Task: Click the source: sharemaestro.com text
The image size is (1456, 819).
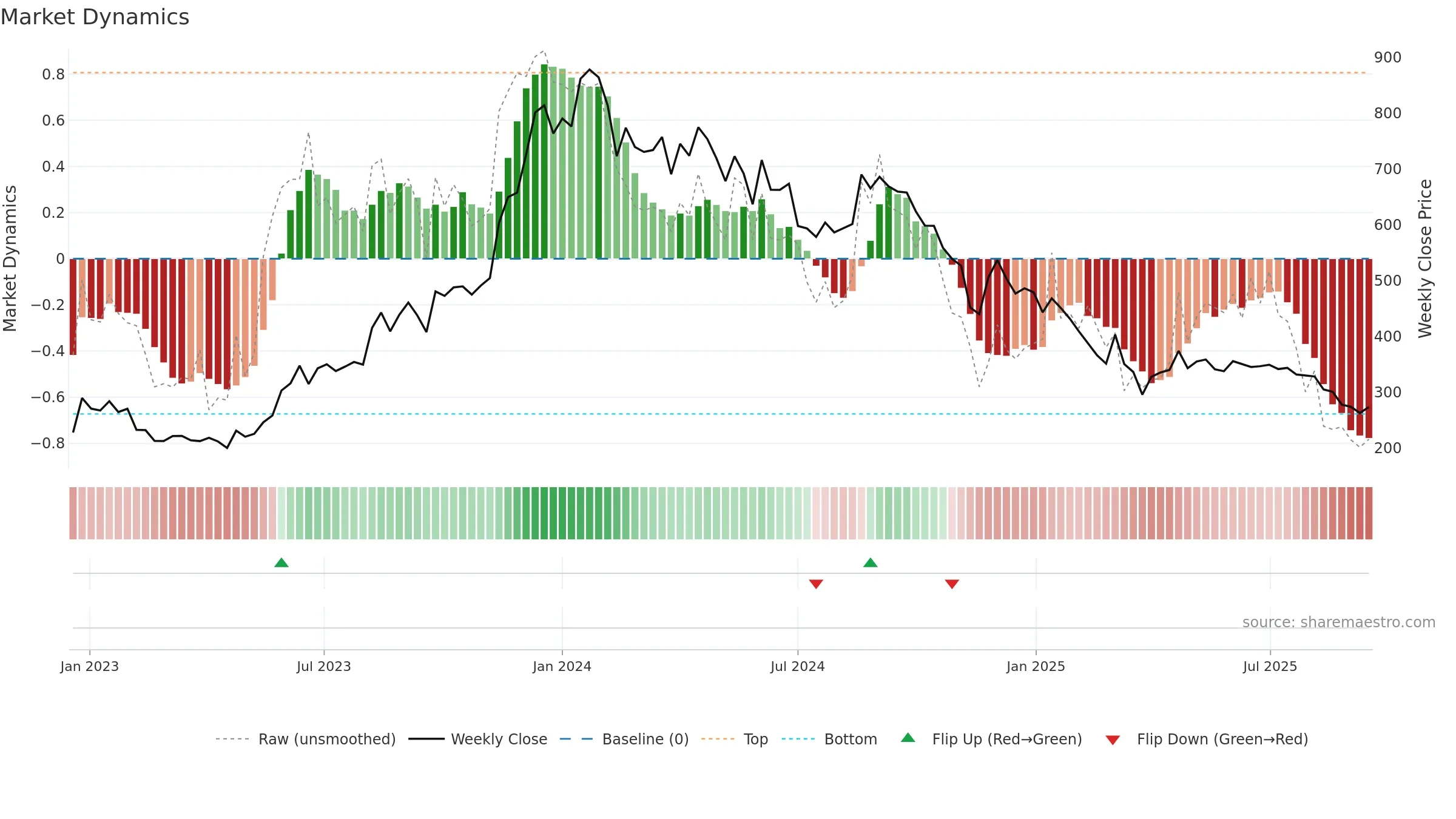Action: pyautogui.click(x=1339, y=622)
